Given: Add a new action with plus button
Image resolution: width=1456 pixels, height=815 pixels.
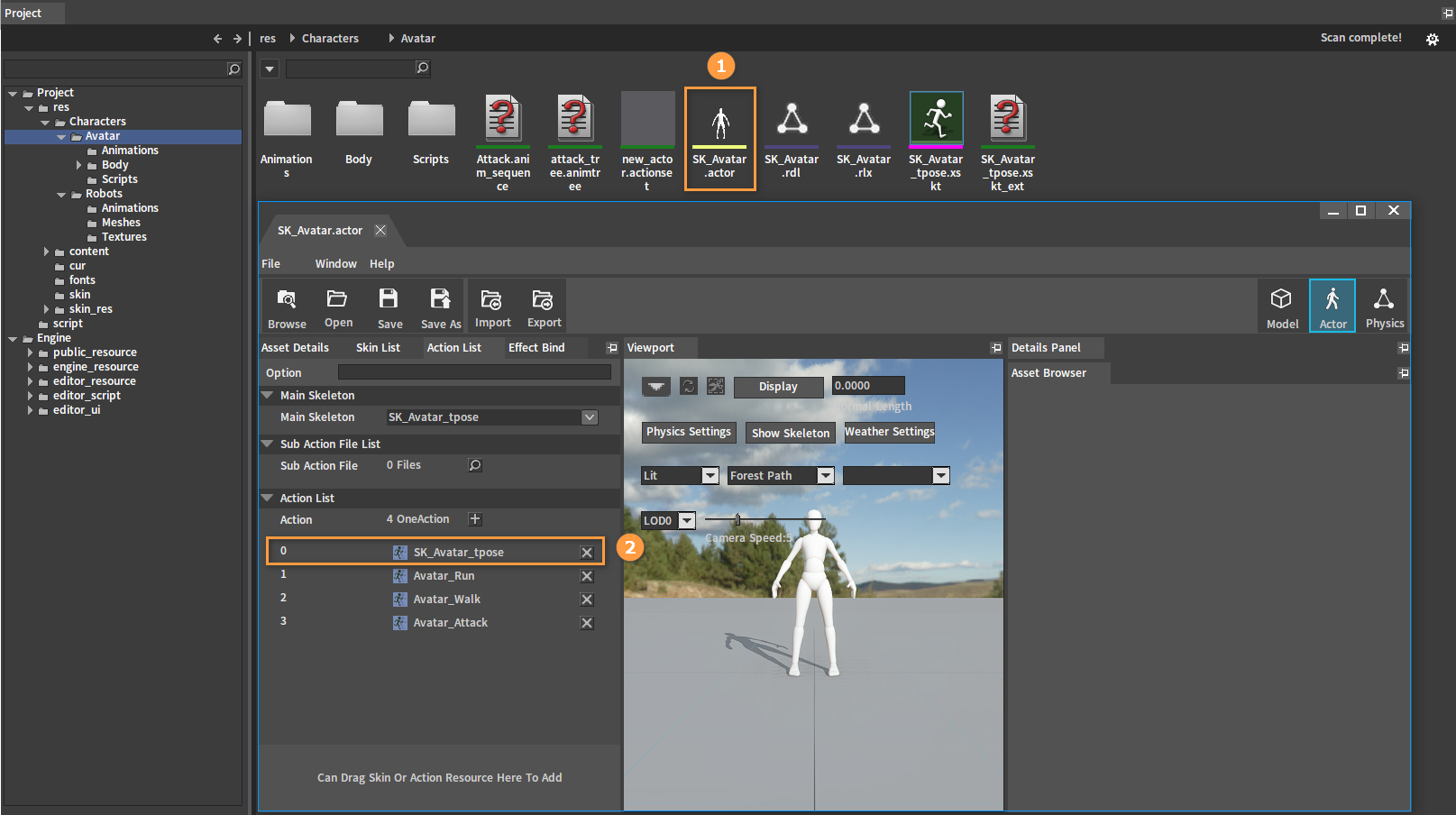Looking at the screenshot, I should pos(475,519).
